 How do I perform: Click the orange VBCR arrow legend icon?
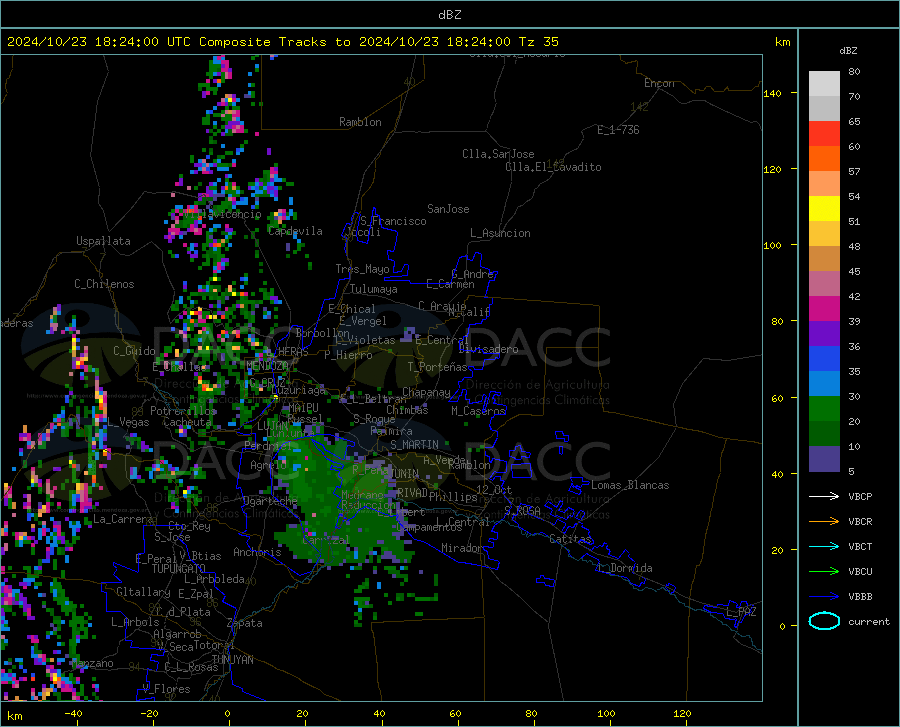[x=824, y=522]
